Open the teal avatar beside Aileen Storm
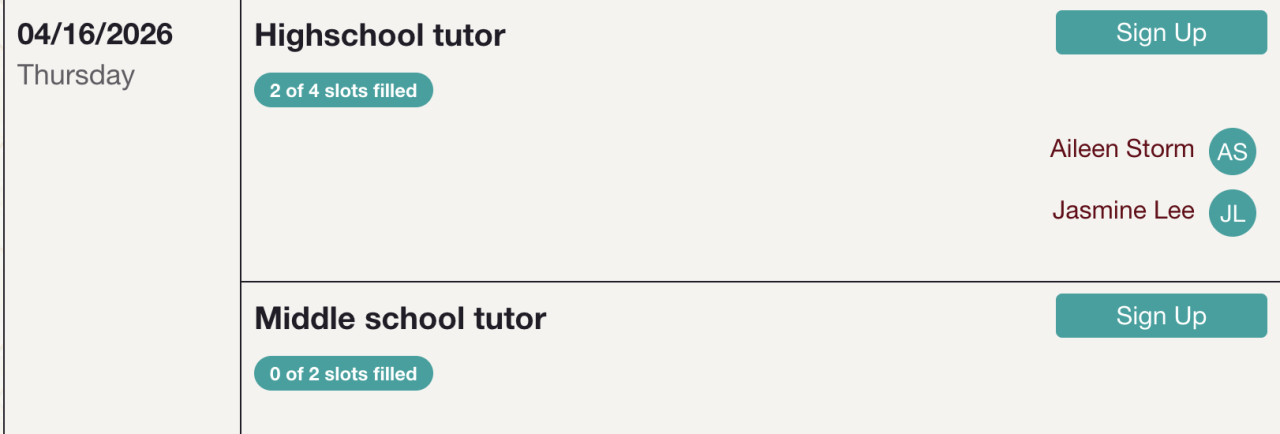1280x434 pixels. 1232,152
